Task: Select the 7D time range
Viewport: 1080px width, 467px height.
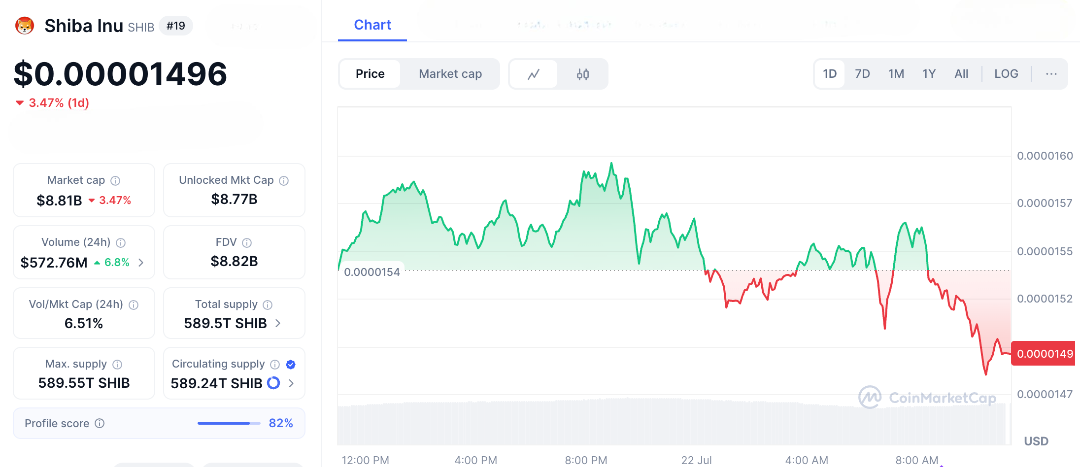Action: point(862,74)
